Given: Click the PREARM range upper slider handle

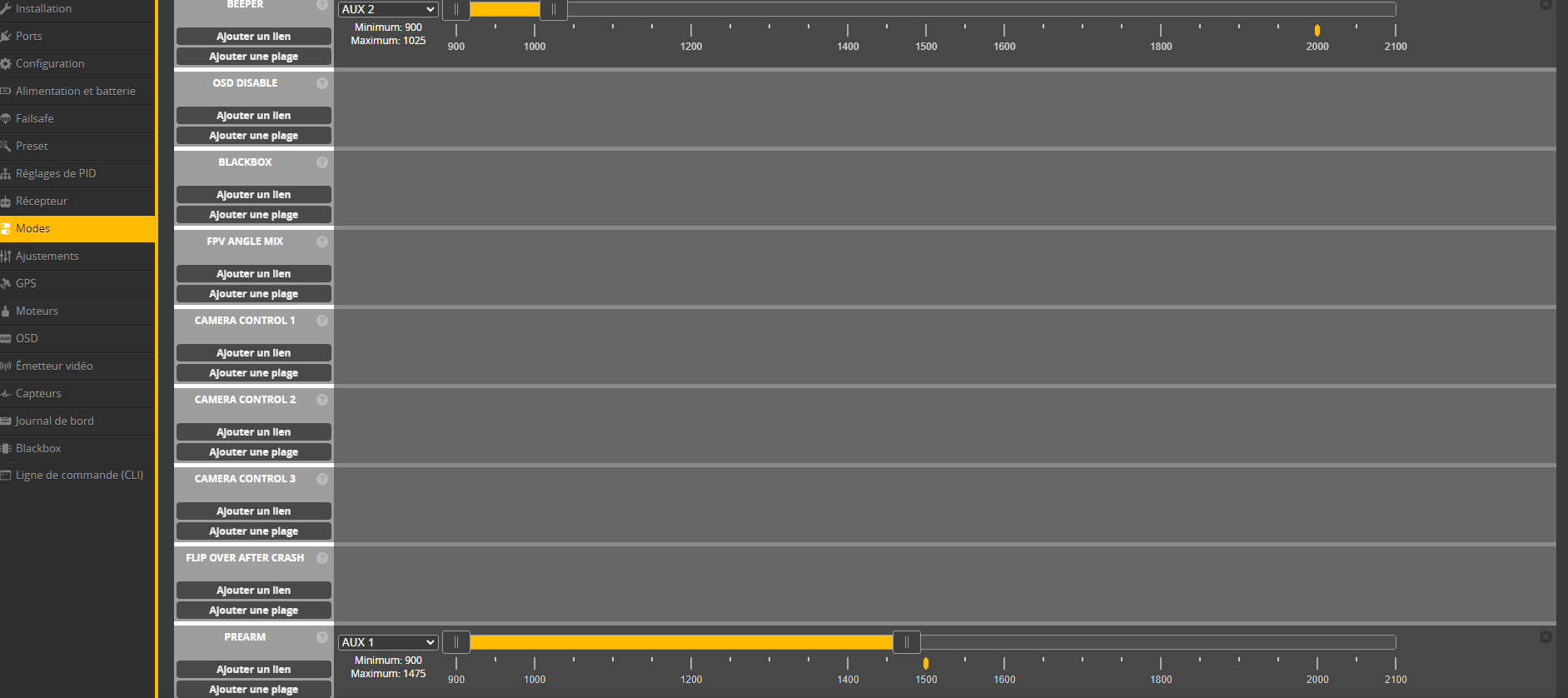Looking at the screenshot, I should point(907,642).
